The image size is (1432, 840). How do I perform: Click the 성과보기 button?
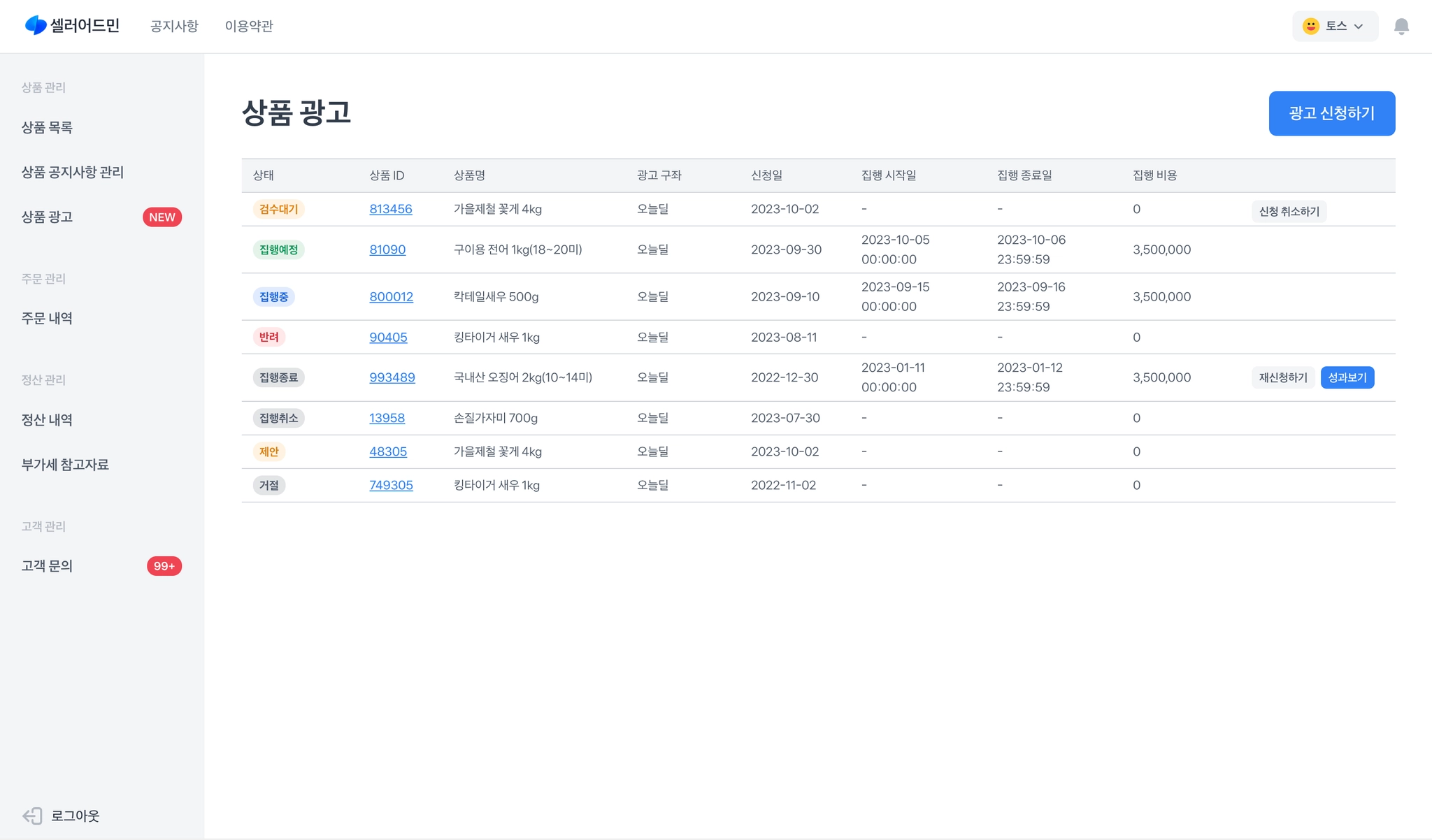coord(1347,377)
